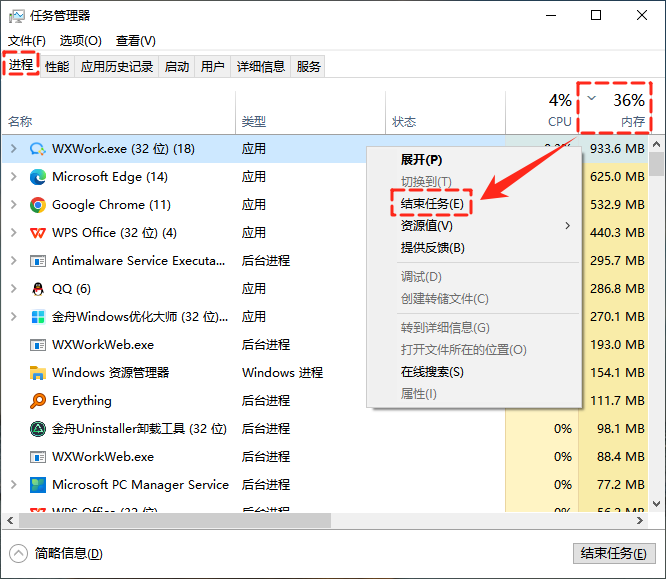Screen dimensions: 666x579
Task: Expand the WXWork.exe process group
Action: coord(14,149)
